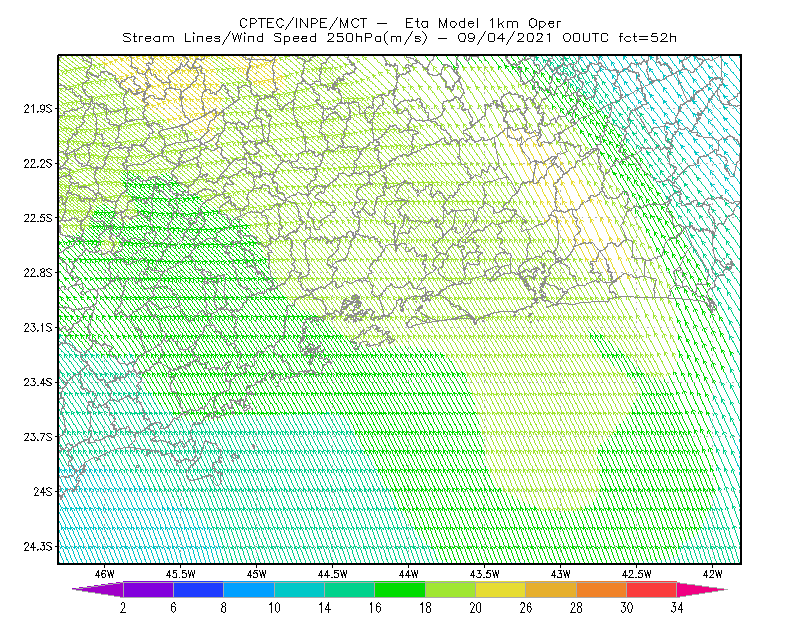Click the 42W longitude axis label
Viewport: 800px width, 618px height.
pos(713,574)
